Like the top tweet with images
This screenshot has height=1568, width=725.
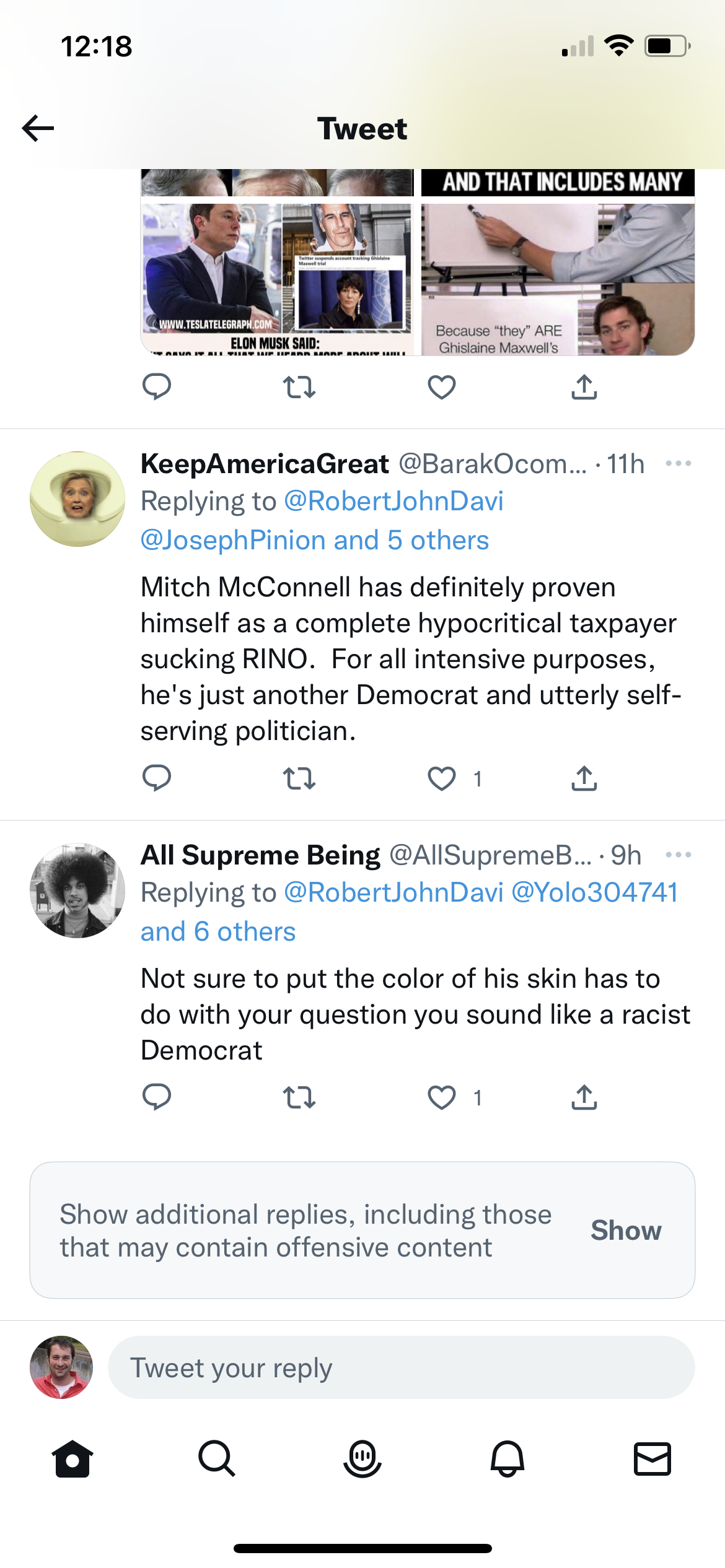(442, 387)
